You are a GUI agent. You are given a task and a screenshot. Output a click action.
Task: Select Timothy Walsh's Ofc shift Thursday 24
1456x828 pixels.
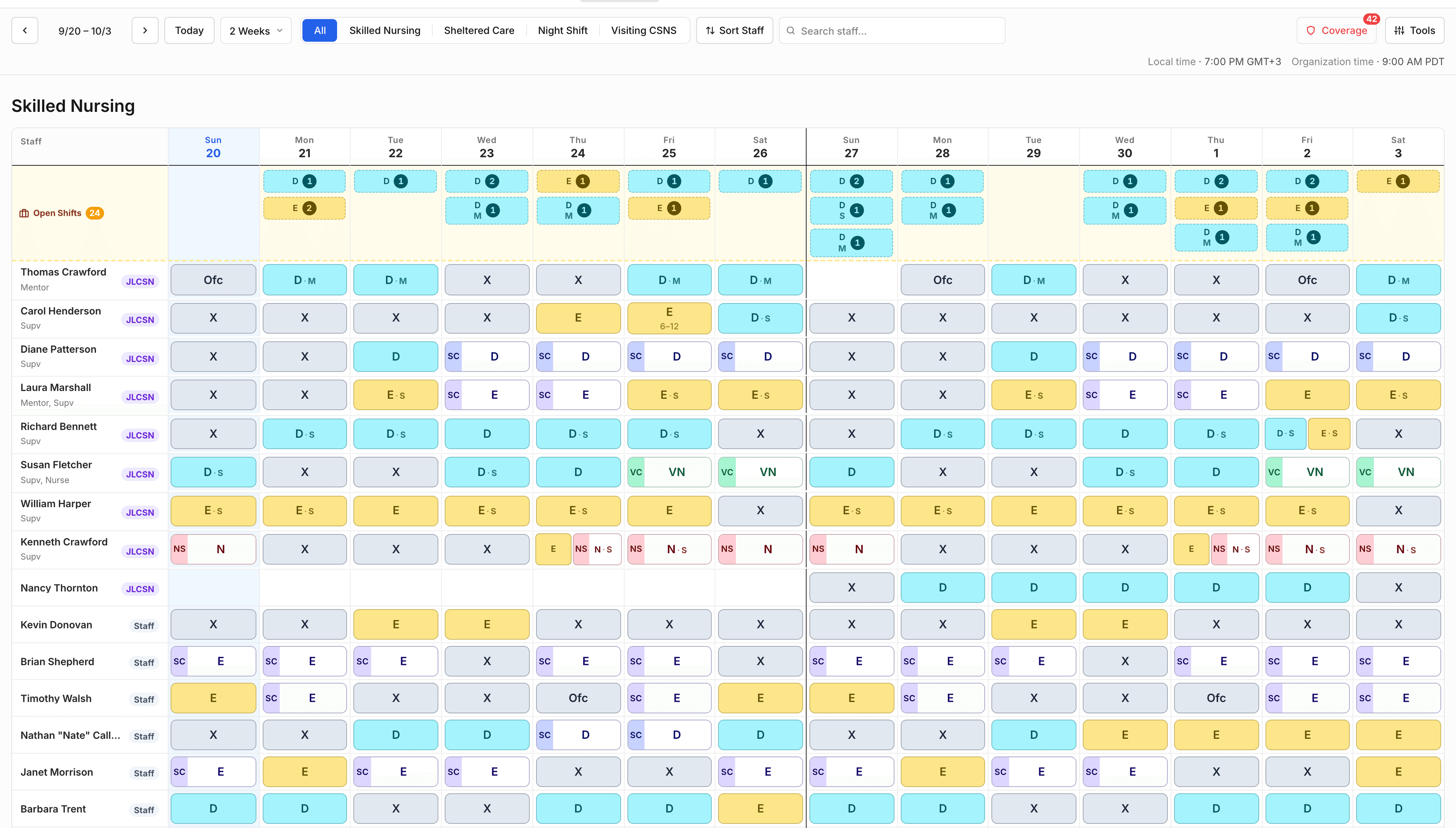pyautogui.click(x=578, y=698)
